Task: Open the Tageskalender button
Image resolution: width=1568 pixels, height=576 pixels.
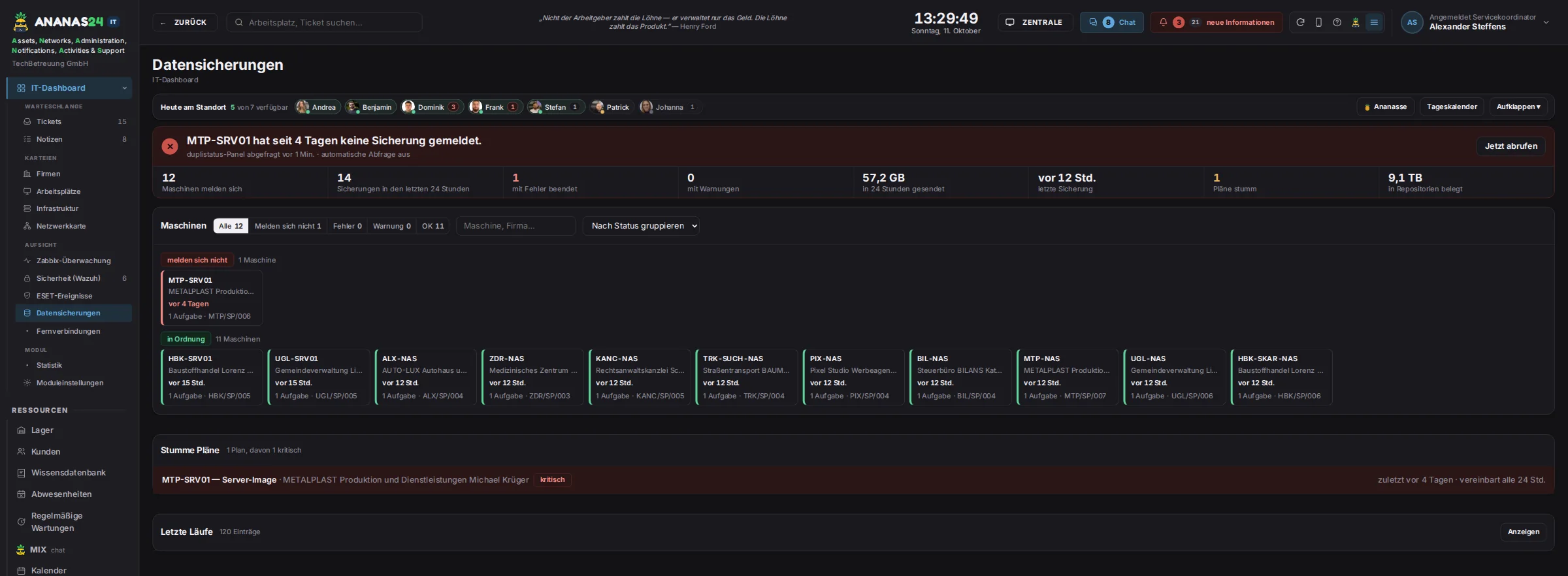Action: 1452,106
